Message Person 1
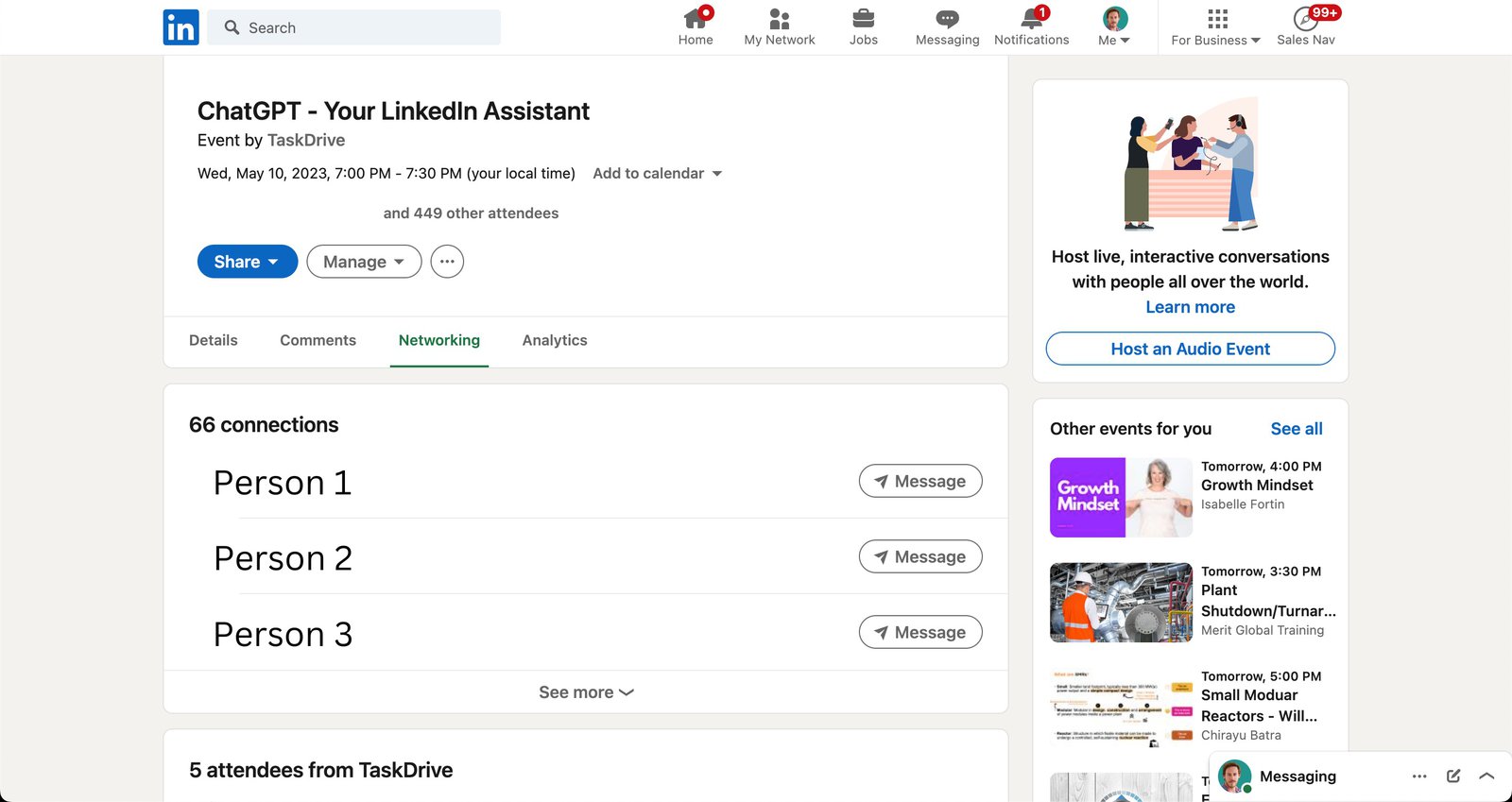Viewport: 1512px width, 802px height. pos(920,481)
